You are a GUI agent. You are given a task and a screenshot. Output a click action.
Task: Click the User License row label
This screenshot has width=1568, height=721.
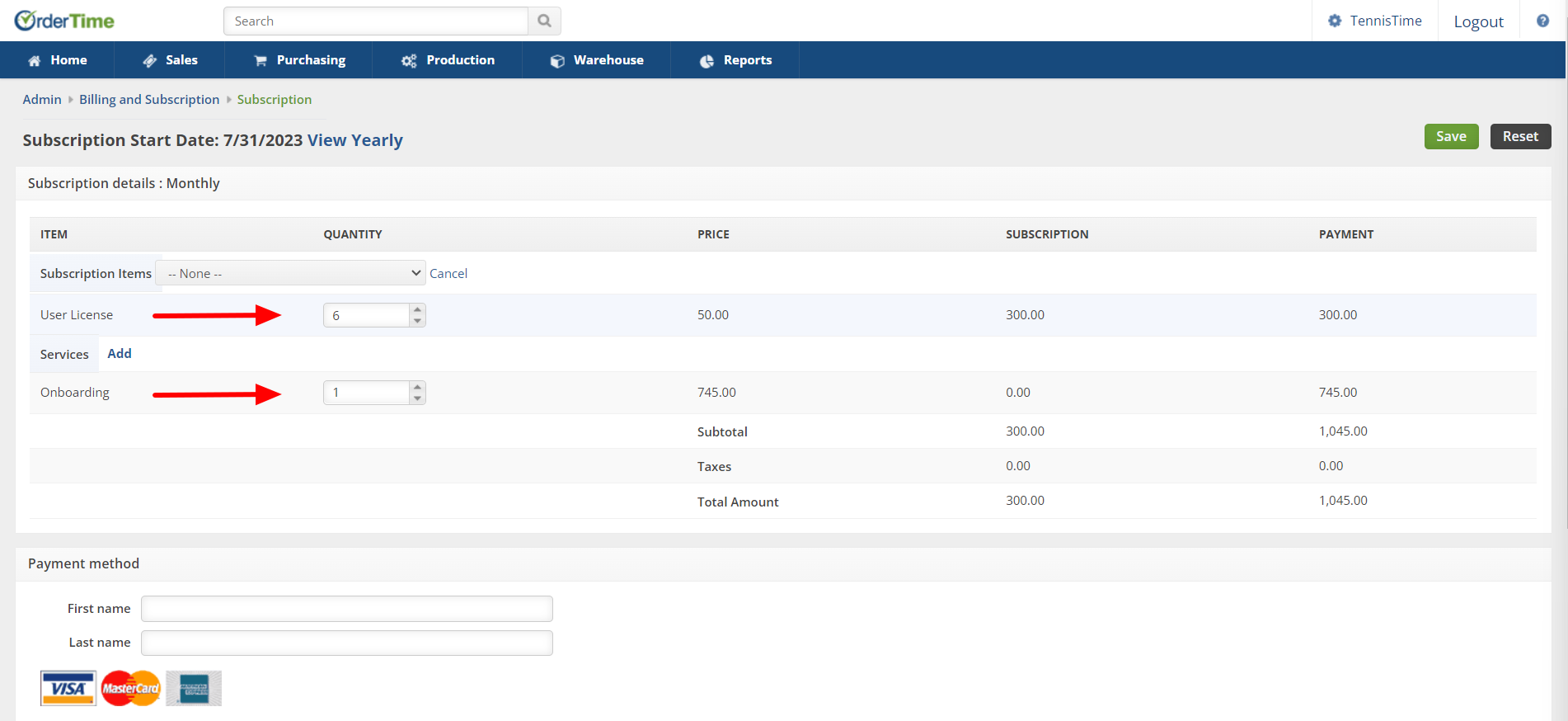(77, 315)
